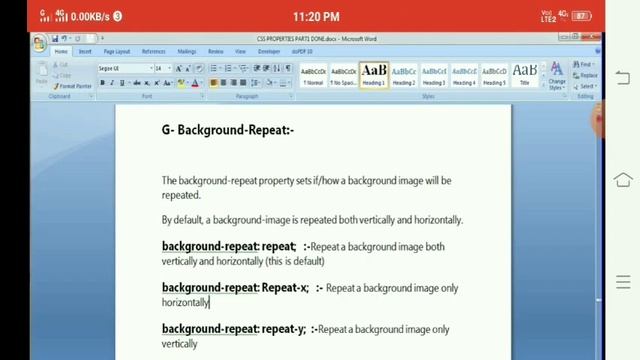Show or hide paragraph marks
Screen dimensions: 640x360
point(288,69)
